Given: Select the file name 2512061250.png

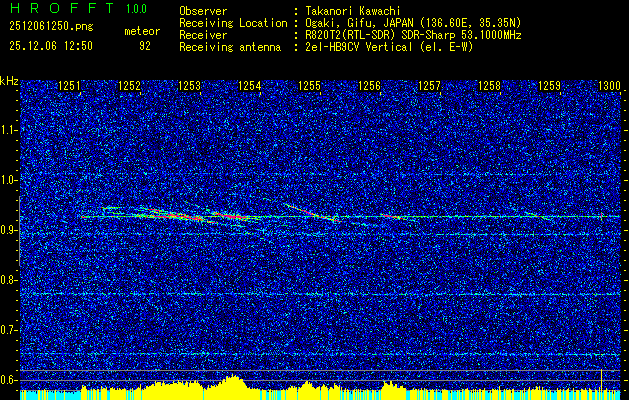Looking at the screenshot, I should (x=51, y=26).
